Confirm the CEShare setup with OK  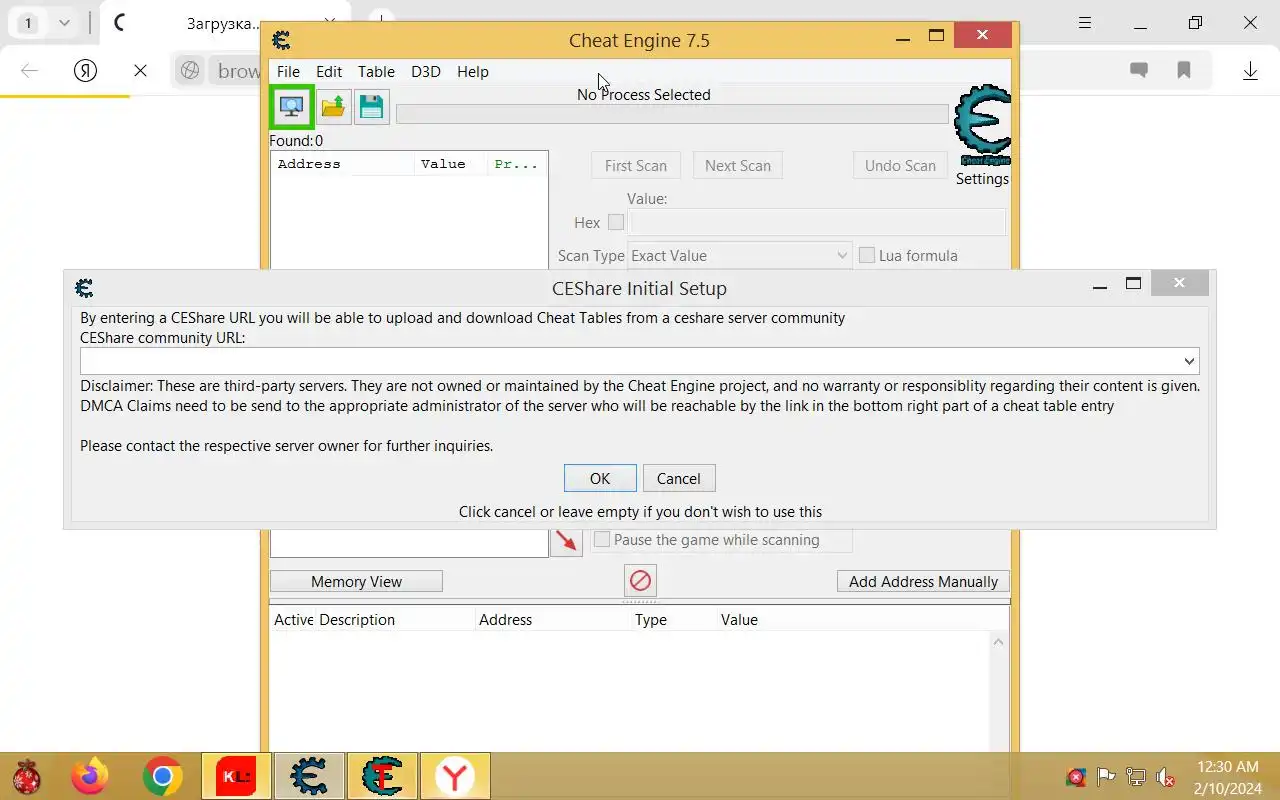[x=600, y=478]
